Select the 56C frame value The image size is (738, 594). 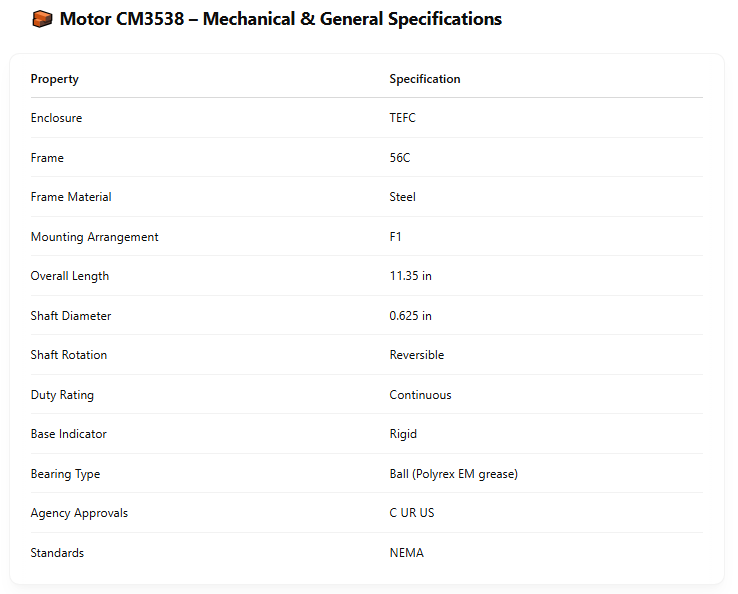tap(400, 158)
